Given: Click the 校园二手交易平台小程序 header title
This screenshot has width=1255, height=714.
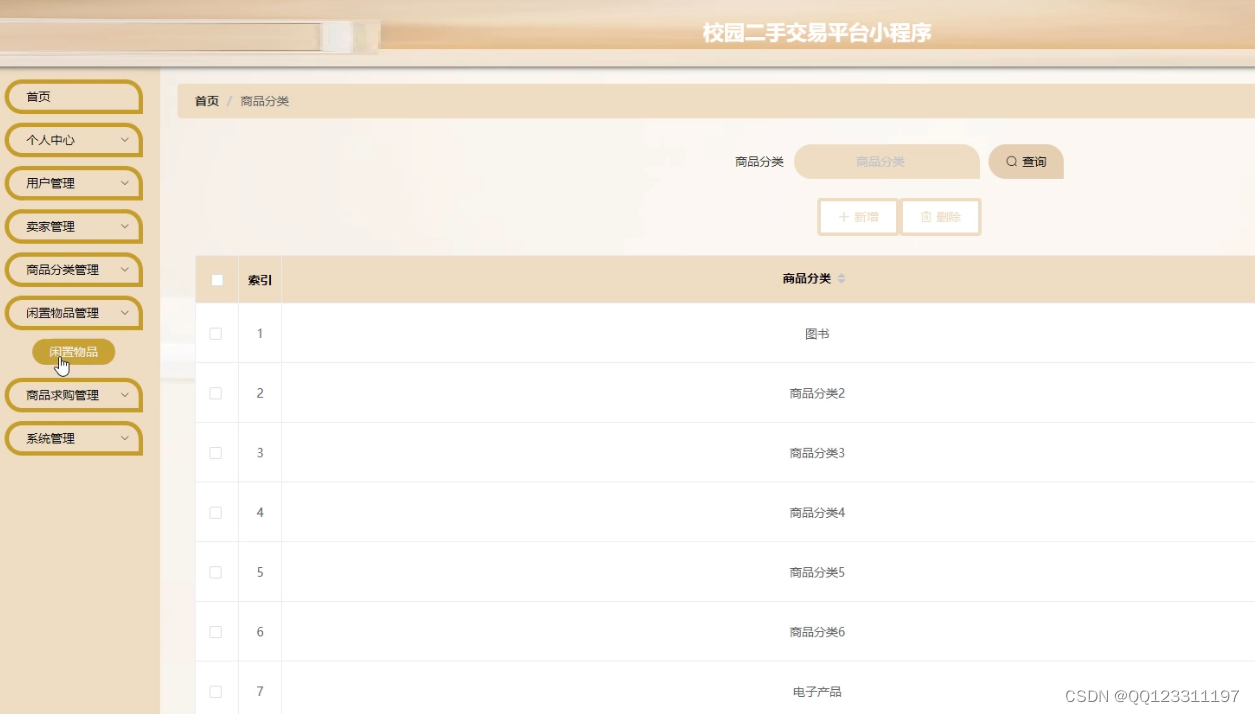Looking at the screenshot, I should coord(817,33).
